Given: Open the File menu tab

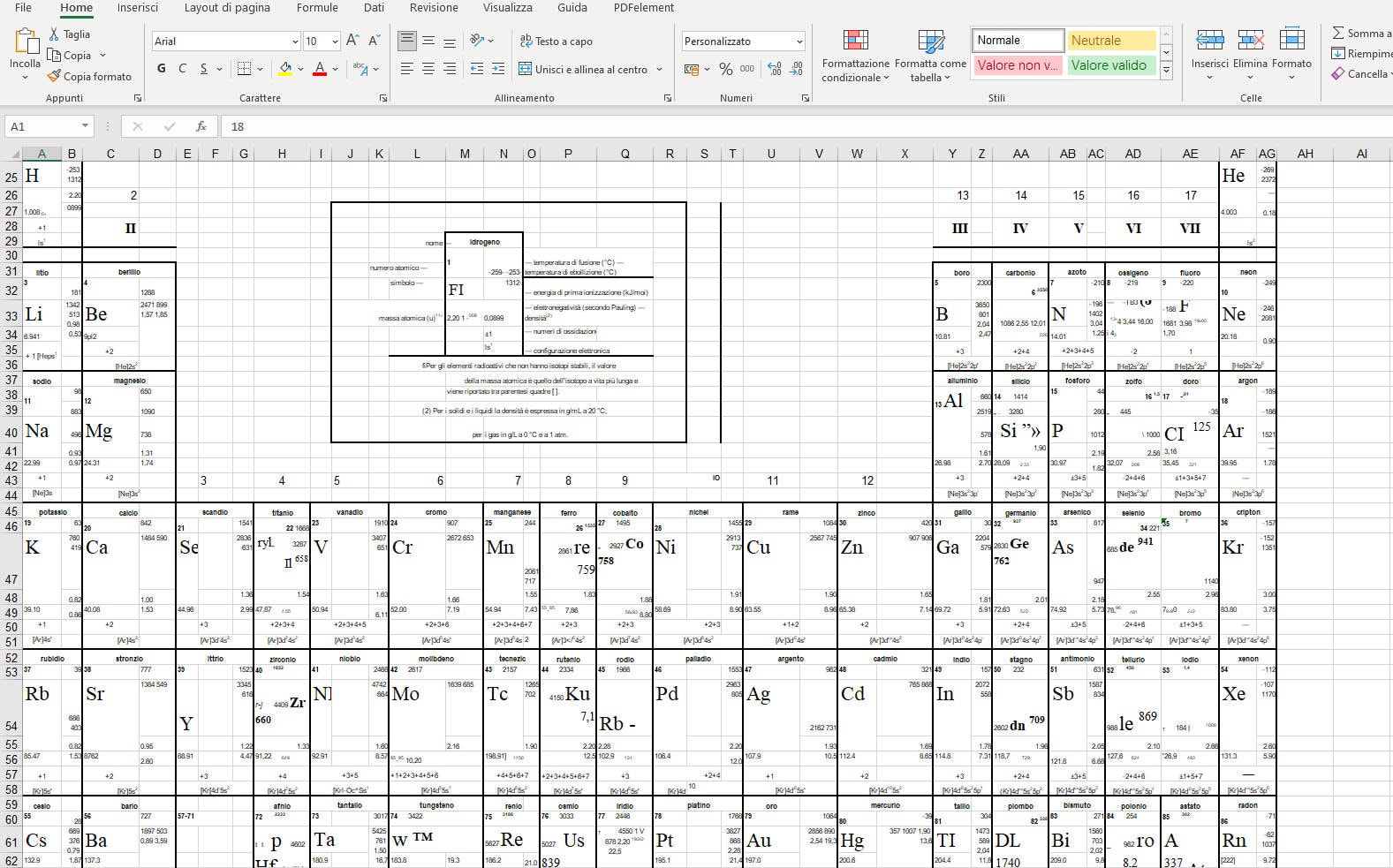Looking at the screenshot, I should tap(24, 8).
